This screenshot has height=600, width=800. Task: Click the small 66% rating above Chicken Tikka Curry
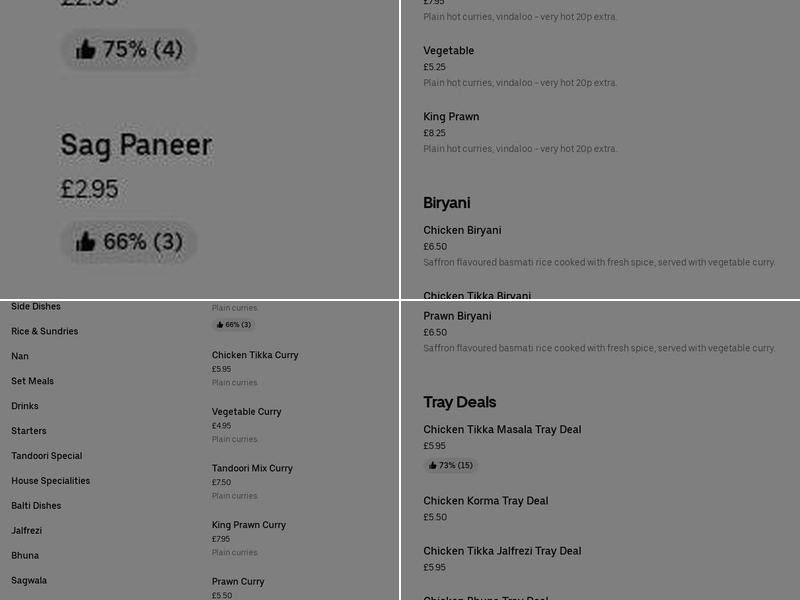[233, 325]
